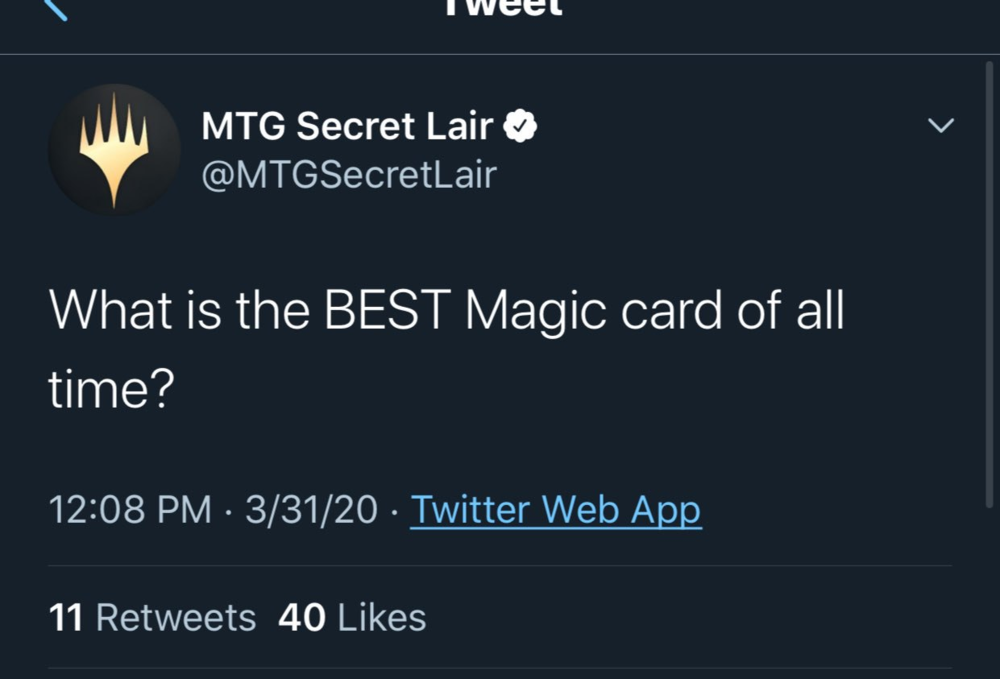Open the MTG Secret Lair display name
Screen dimensions: 1000x679
point(347,126)
